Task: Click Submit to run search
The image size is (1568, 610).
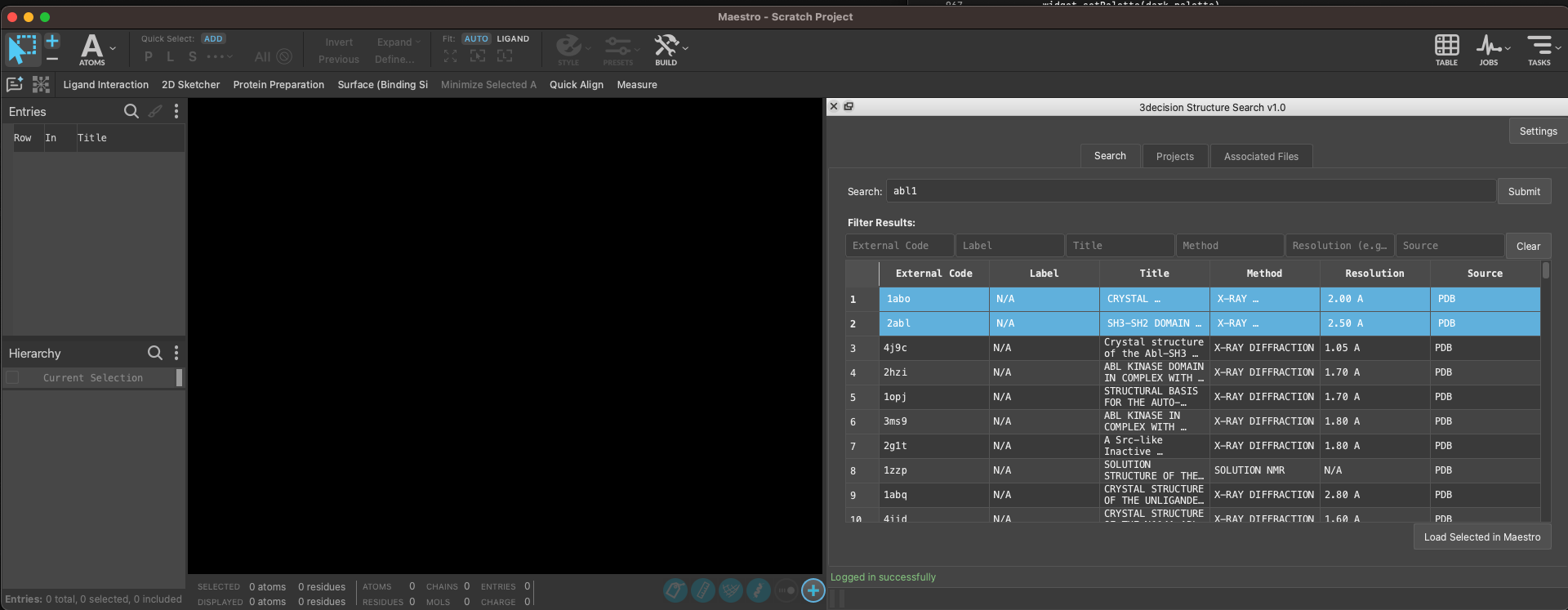Action: (1524, 191)
